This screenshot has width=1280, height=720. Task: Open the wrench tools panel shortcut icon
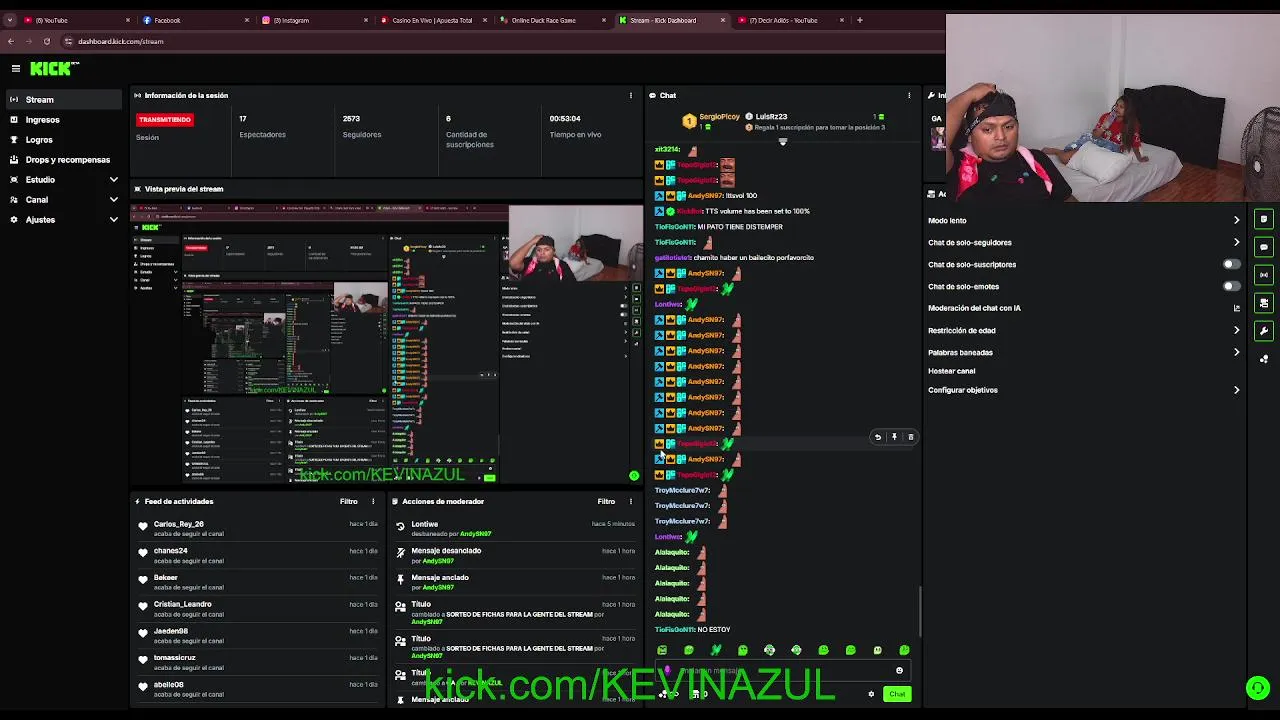point(1264,331)
